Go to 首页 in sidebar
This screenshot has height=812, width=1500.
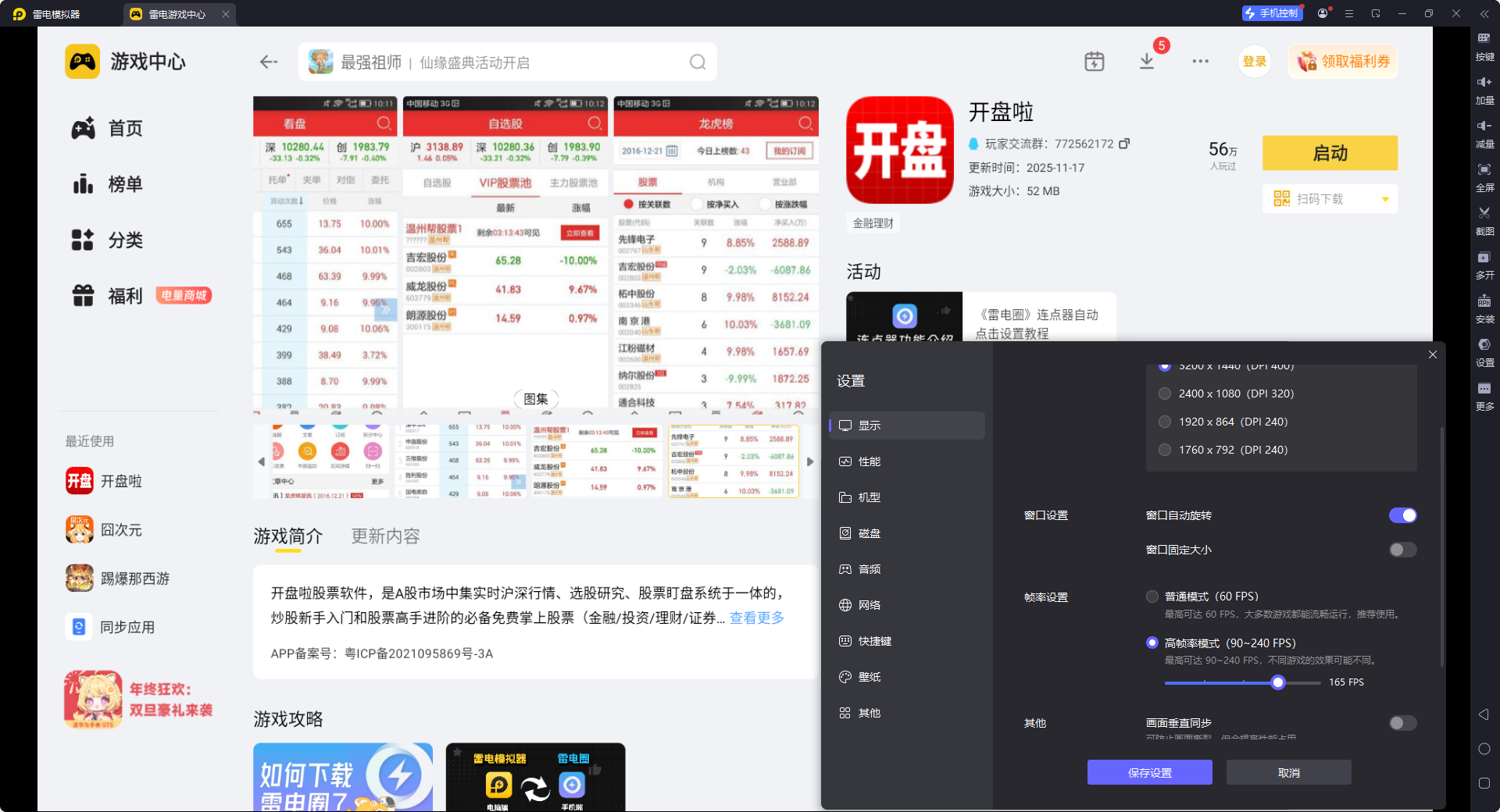(107, 128)
